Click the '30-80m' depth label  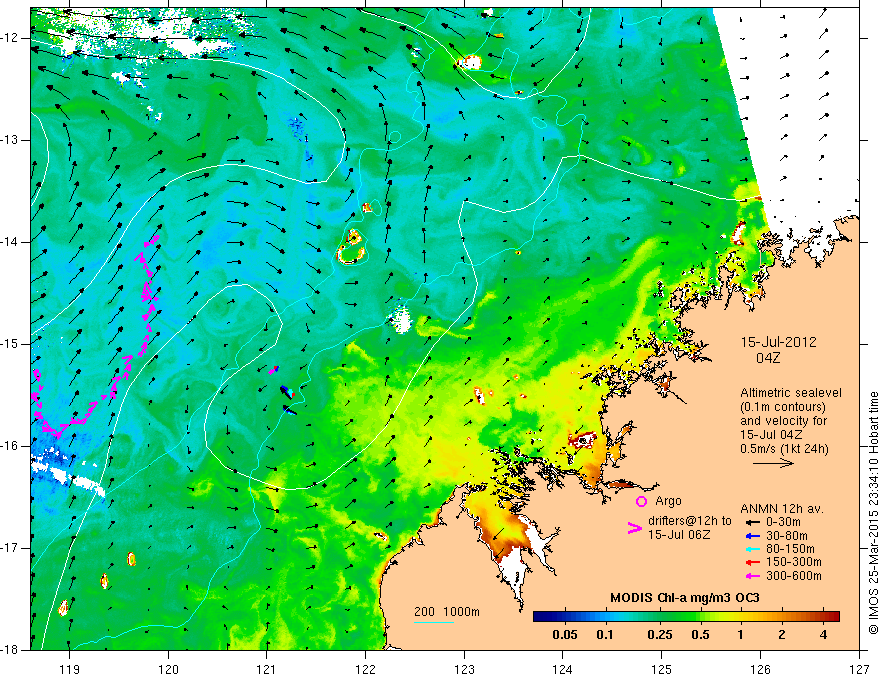pyautogui.click(x=787, y=535)
